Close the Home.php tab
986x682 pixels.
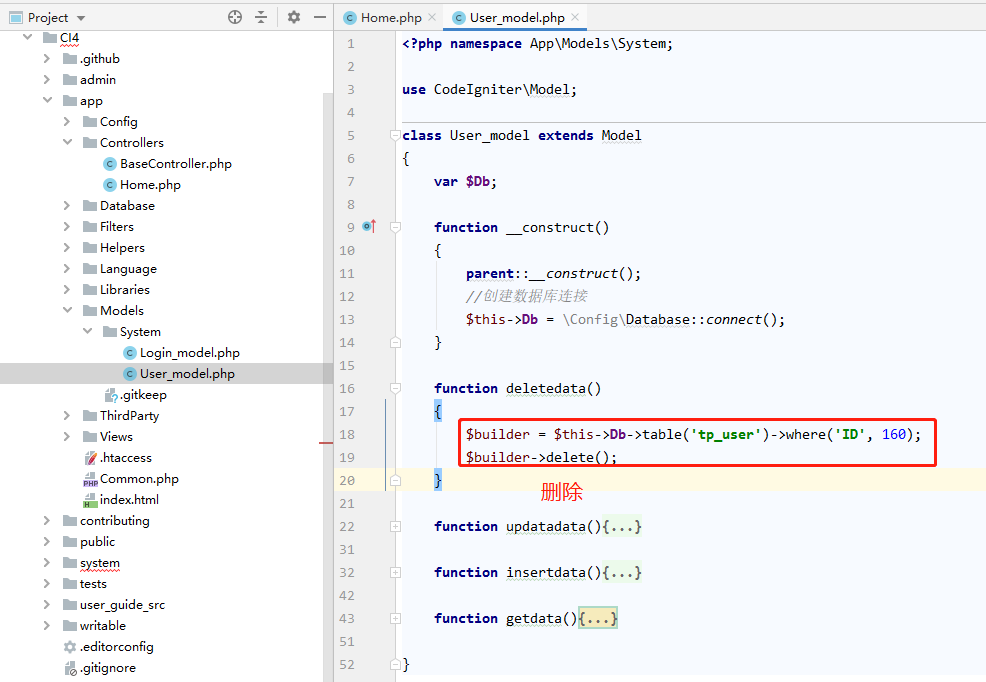432,17
